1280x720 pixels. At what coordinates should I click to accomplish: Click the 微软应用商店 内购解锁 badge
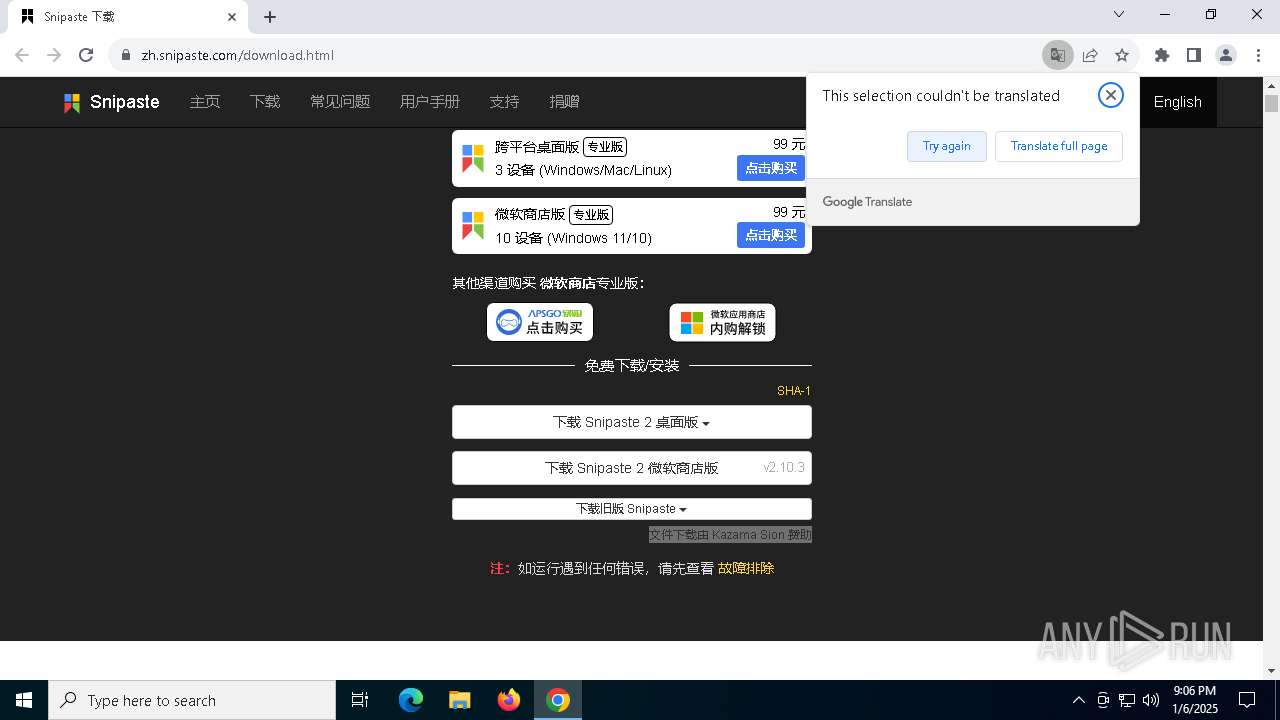pyautogui.click(x=722, y=322)
